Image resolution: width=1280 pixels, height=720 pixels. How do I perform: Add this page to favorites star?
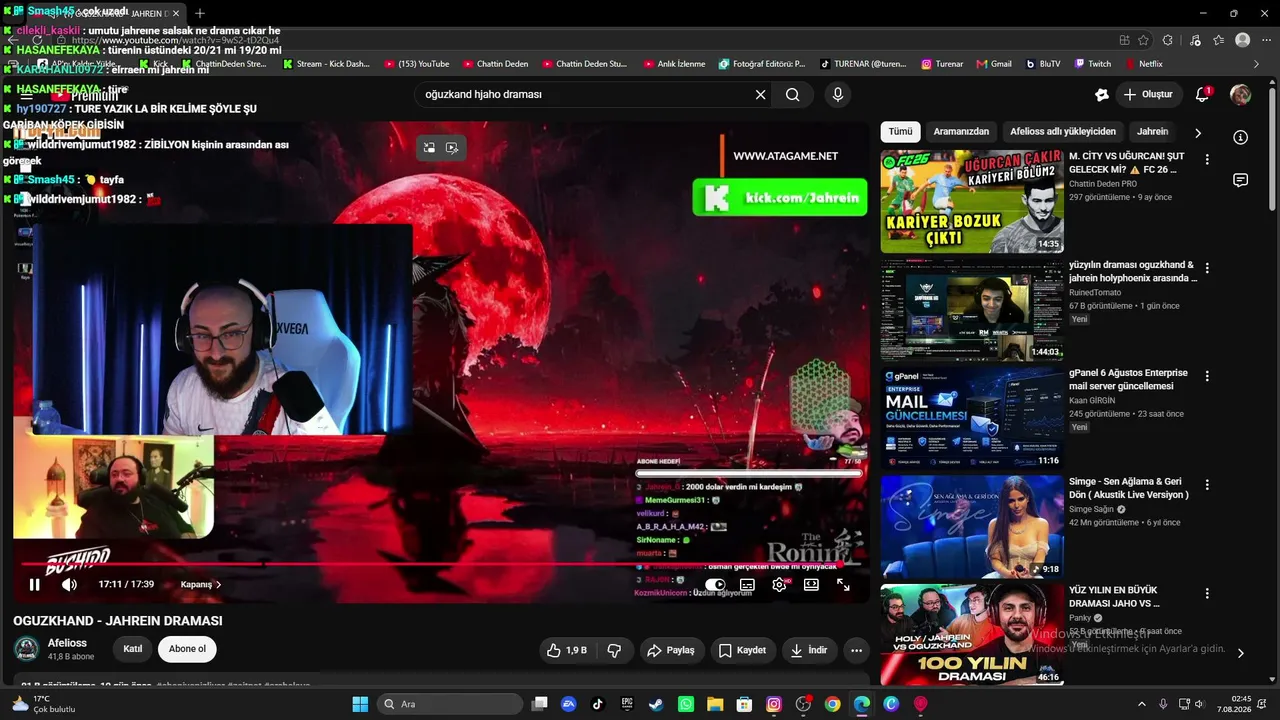(x=1144, y=40)
